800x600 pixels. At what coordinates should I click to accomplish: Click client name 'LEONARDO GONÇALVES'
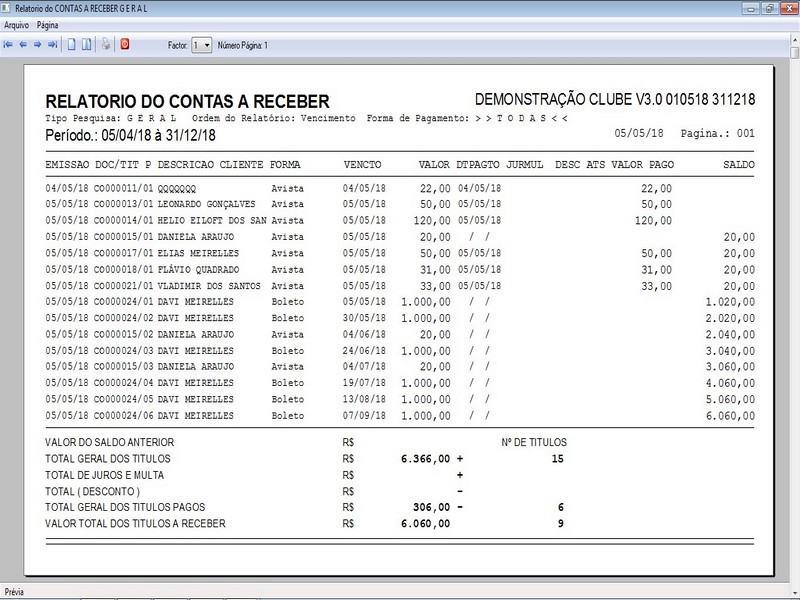(206, 204)
